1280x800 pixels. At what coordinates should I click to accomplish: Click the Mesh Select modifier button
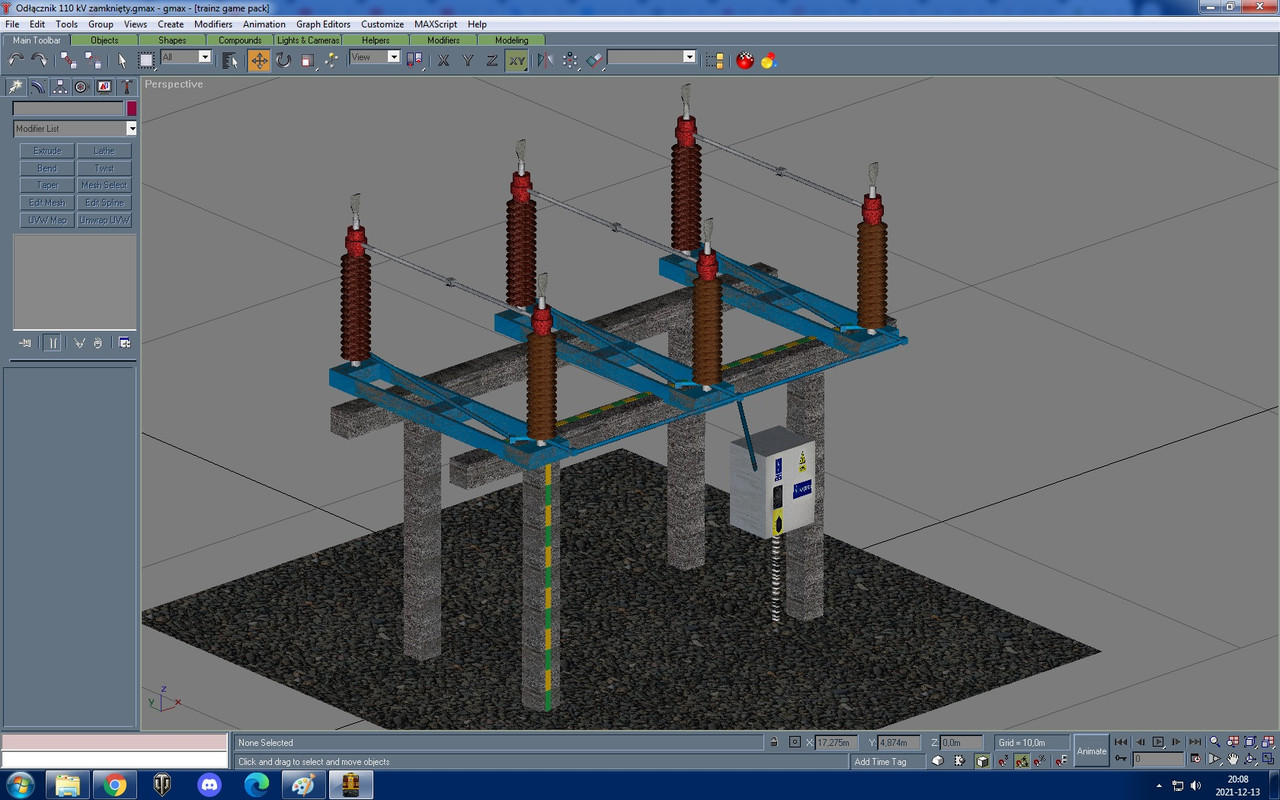[104, 185]
